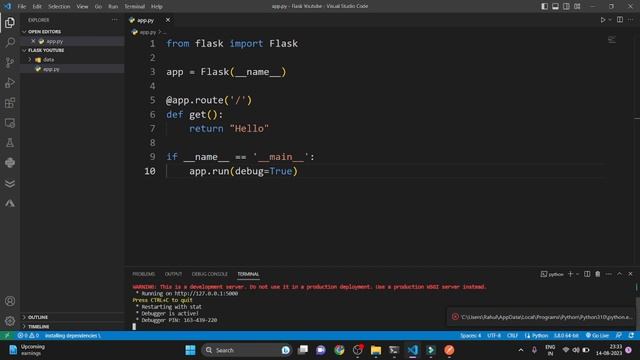Open the File menu
Screen dimensions: 640x360
22,6
